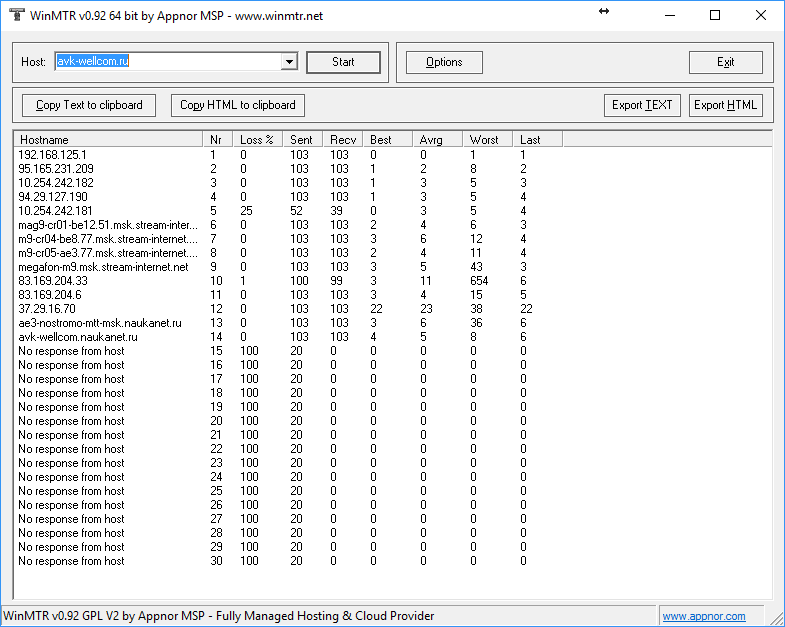Image resolution: width=785 pixels, height=627 pixels.
Task: Click the Sent column header
Action: pos(303,140)
